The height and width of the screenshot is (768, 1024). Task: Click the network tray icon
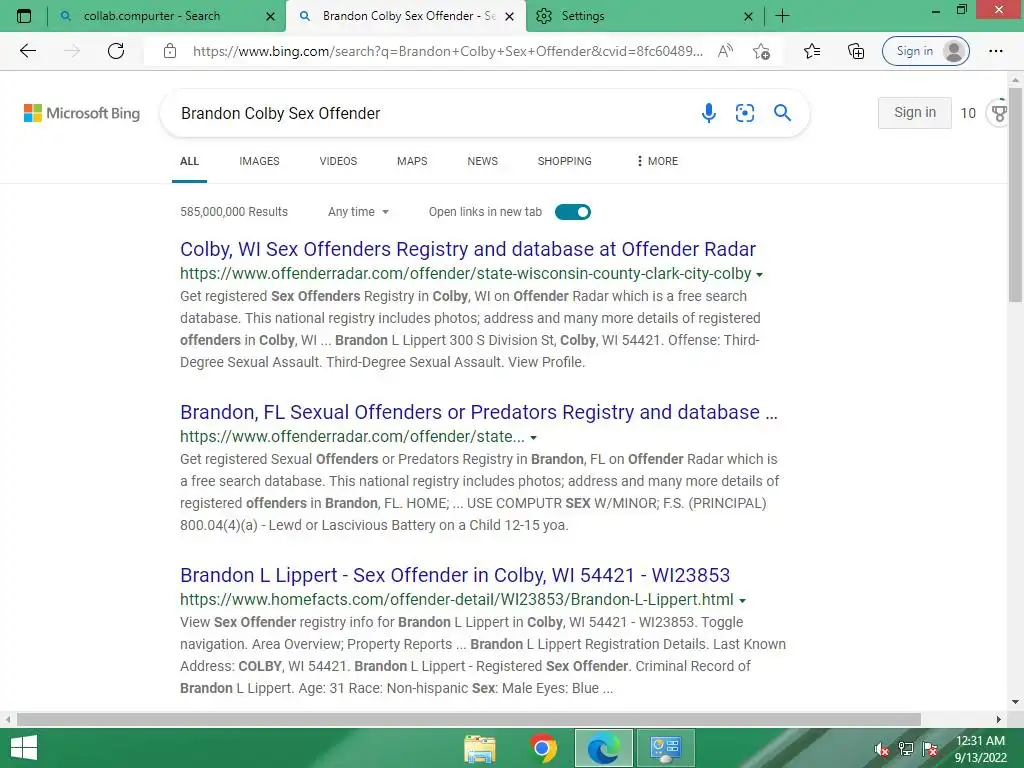click(x=906, y=749)
